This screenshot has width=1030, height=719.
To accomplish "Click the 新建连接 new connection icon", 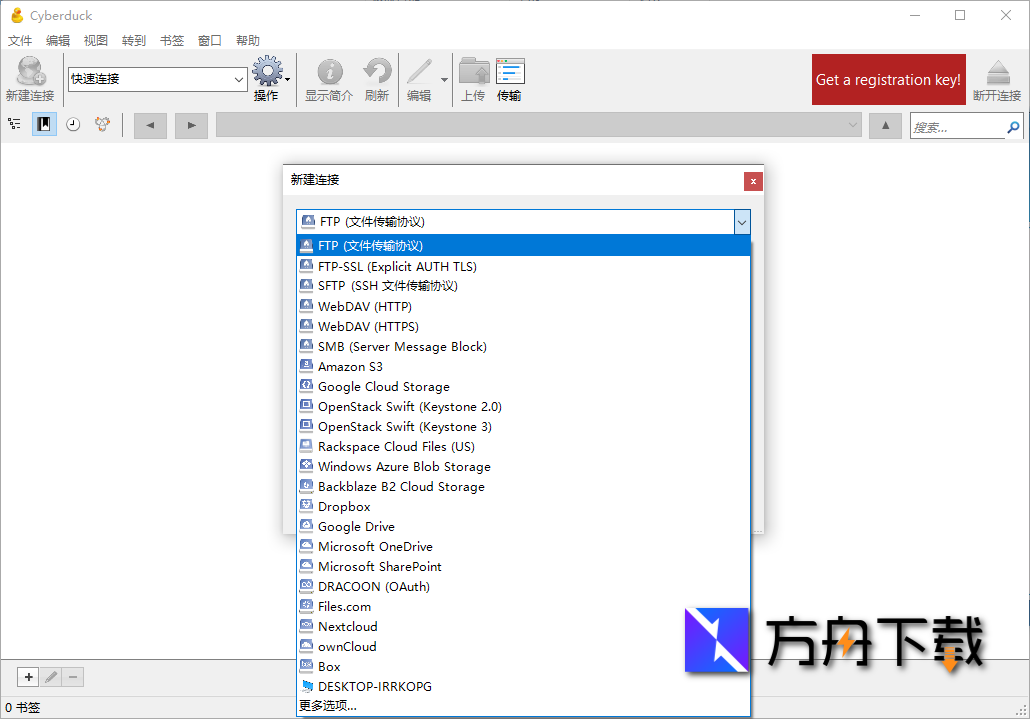I will coord(30,73).
